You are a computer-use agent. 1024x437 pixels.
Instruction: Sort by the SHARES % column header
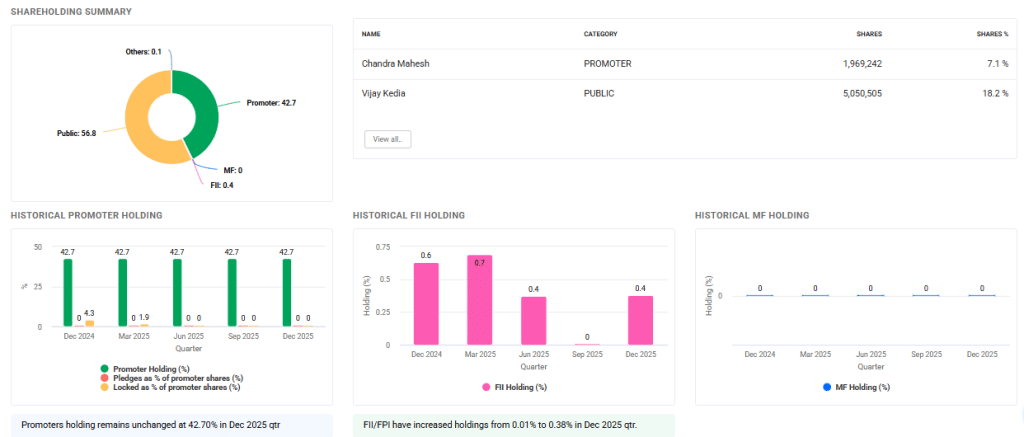click(992, 34)
